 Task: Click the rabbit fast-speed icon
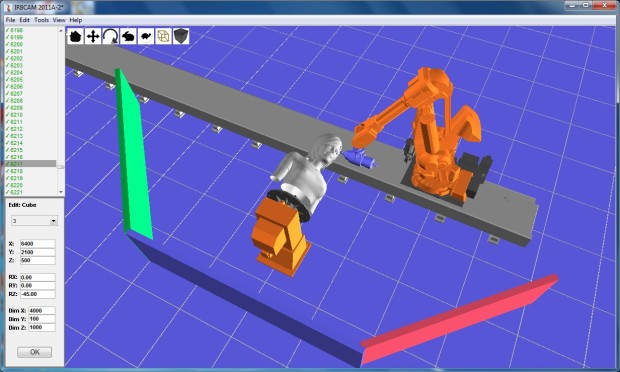(128, 36)
